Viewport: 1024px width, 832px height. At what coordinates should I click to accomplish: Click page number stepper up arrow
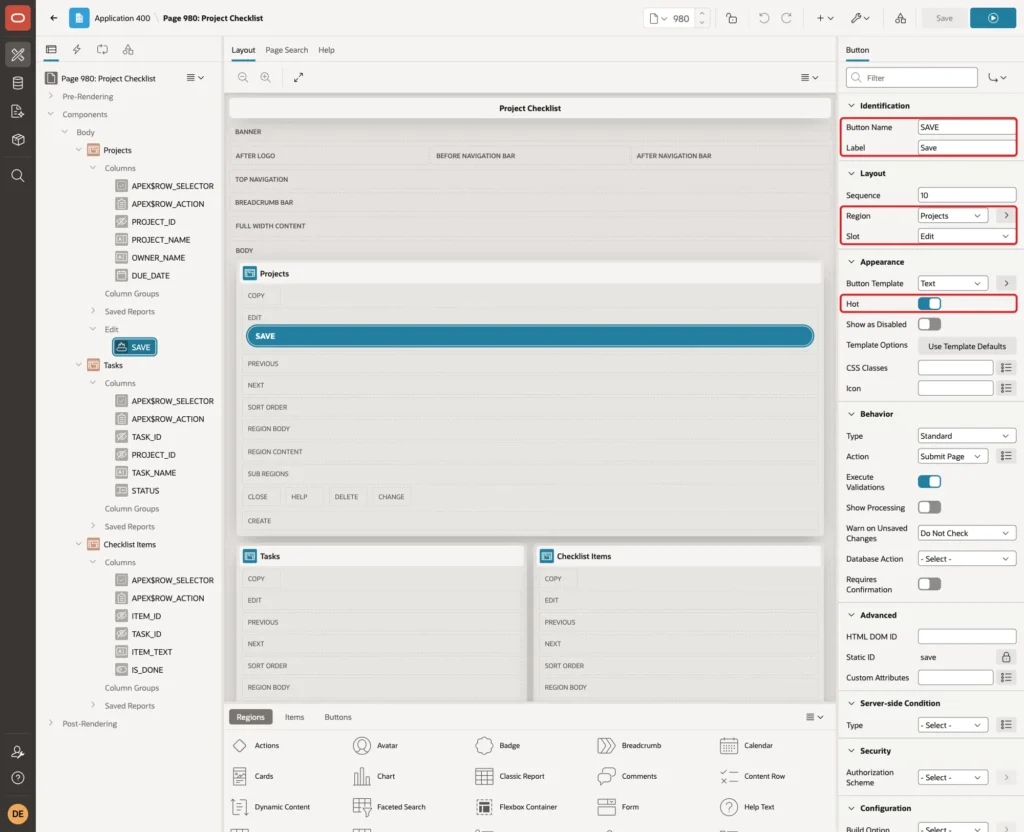pyautogui.click(x=701, y=13)
